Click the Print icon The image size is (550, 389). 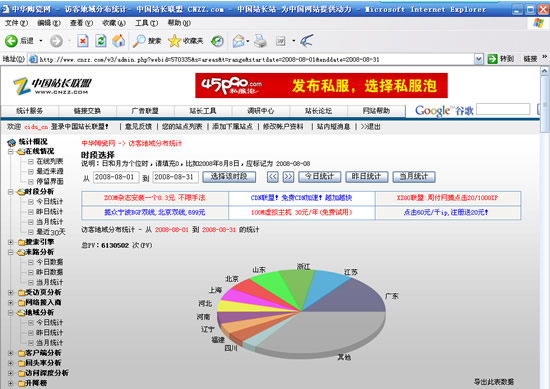[261, 41]
